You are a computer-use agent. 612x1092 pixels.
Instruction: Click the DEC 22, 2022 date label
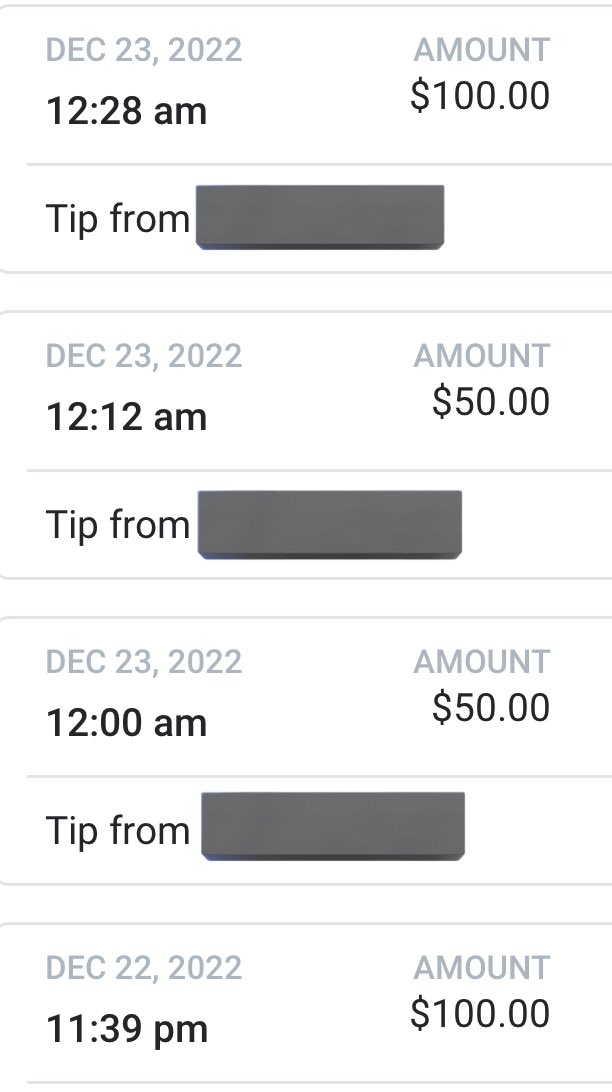pyautogui.click(x=144, y=967)
